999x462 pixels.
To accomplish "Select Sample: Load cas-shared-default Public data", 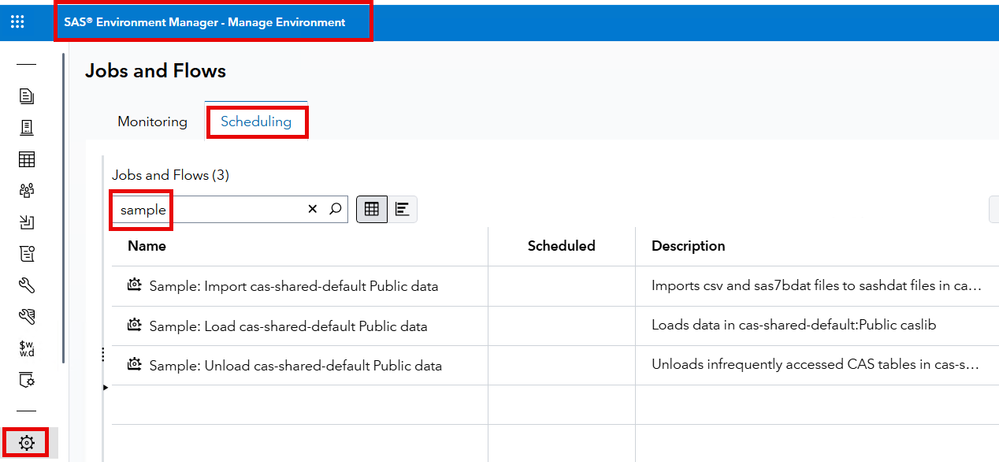I will pos(288,327).
